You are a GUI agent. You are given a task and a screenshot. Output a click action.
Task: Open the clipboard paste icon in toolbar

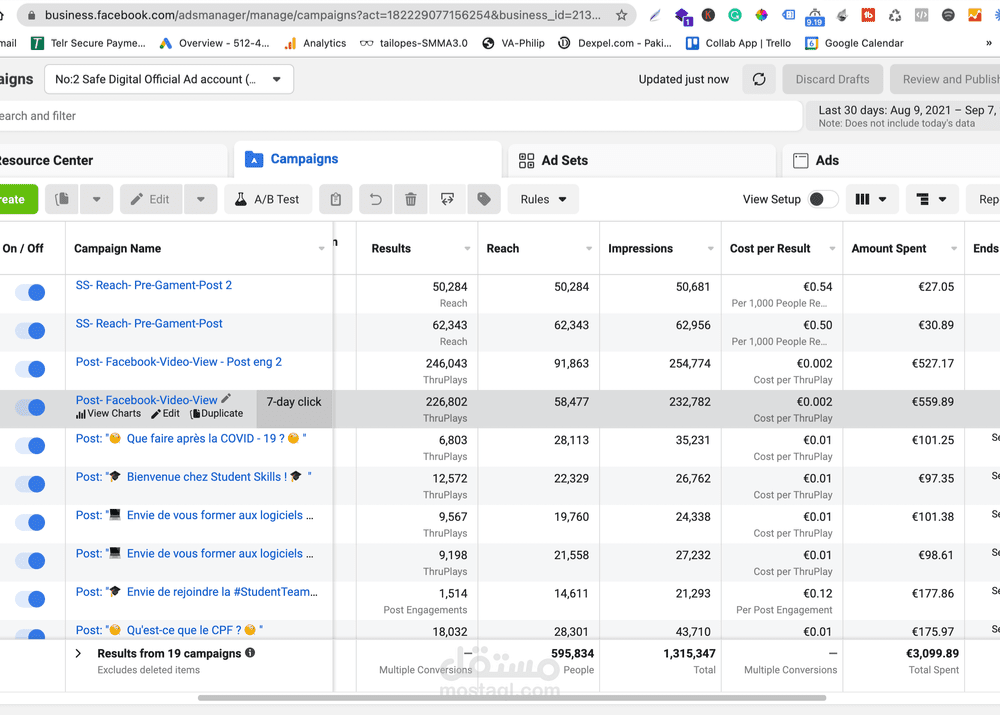click(x=335, y=199)
